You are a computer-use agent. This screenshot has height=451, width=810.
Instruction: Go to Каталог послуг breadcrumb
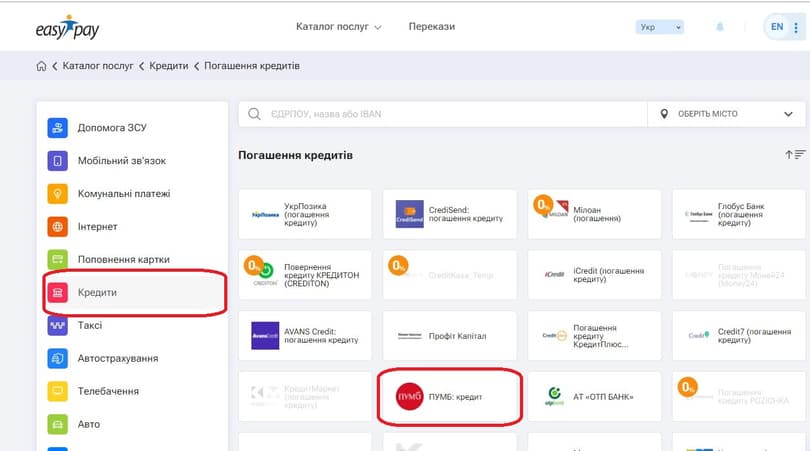coord(98,66)
